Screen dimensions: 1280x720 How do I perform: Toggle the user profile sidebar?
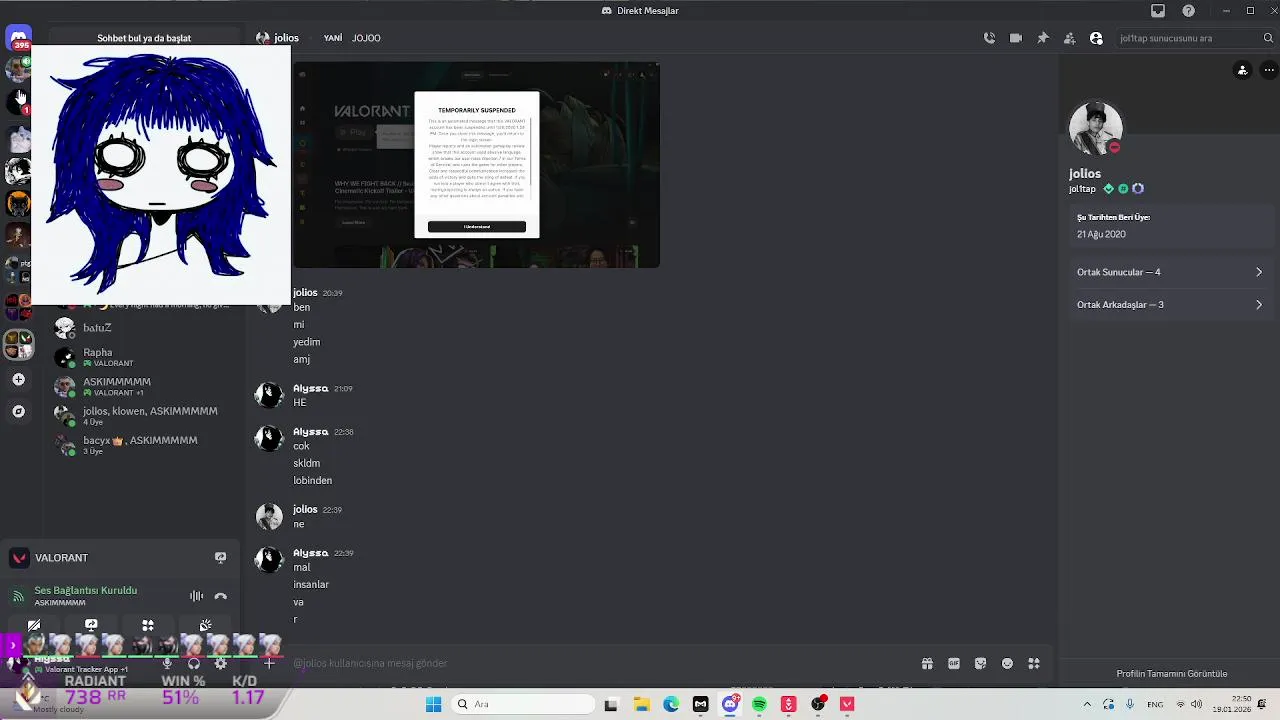(1096, 38)
